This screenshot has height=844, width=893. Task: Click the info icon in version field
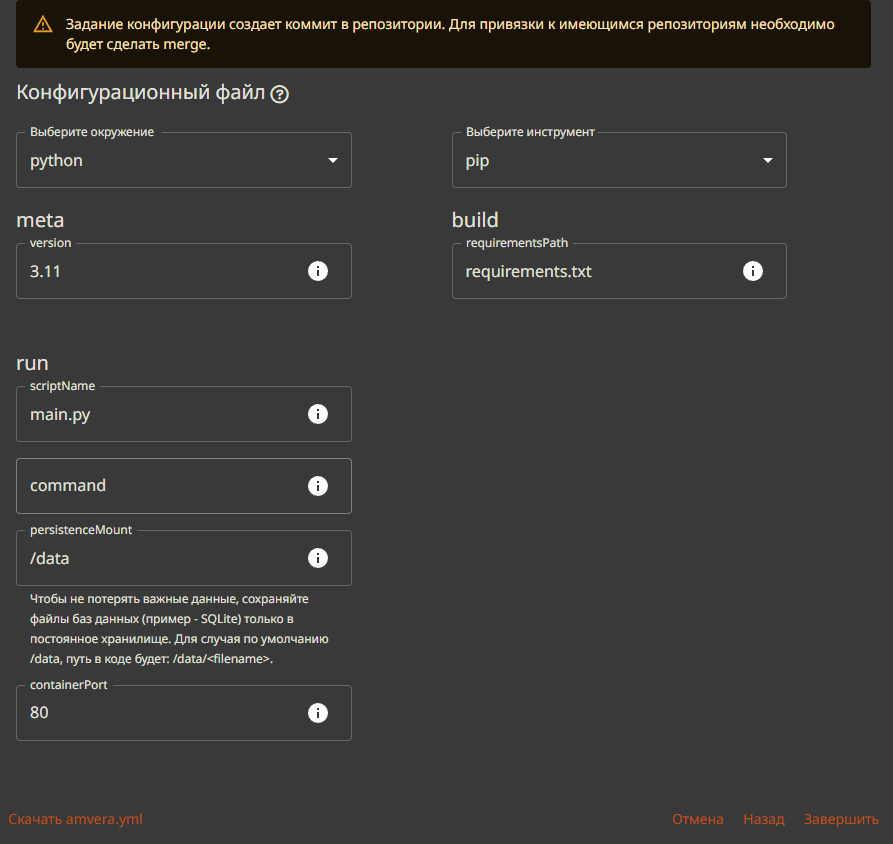pos(318,271)
